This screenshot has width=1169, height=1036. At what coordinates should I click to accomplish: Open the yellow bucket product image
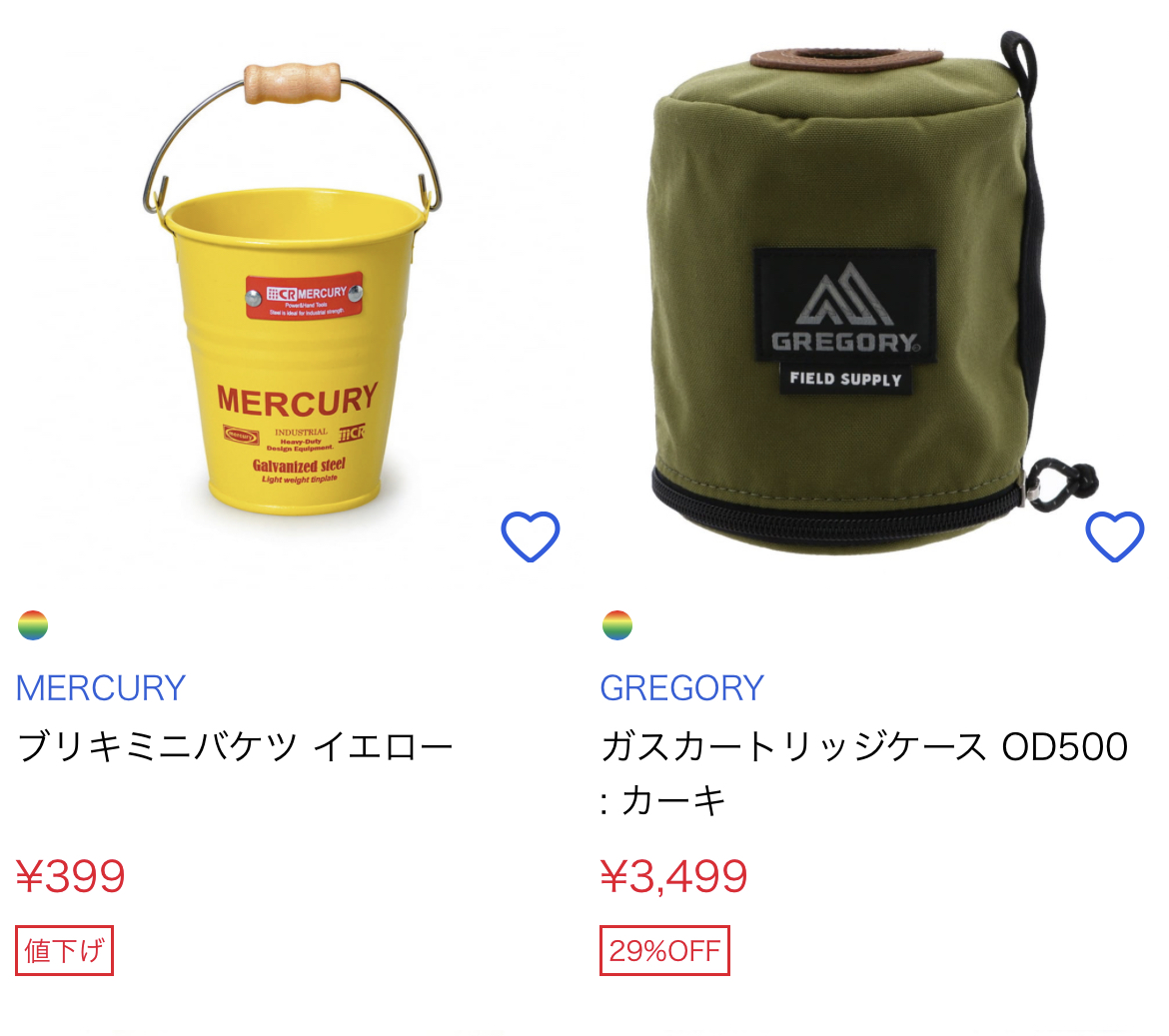[x=292, y=289]
